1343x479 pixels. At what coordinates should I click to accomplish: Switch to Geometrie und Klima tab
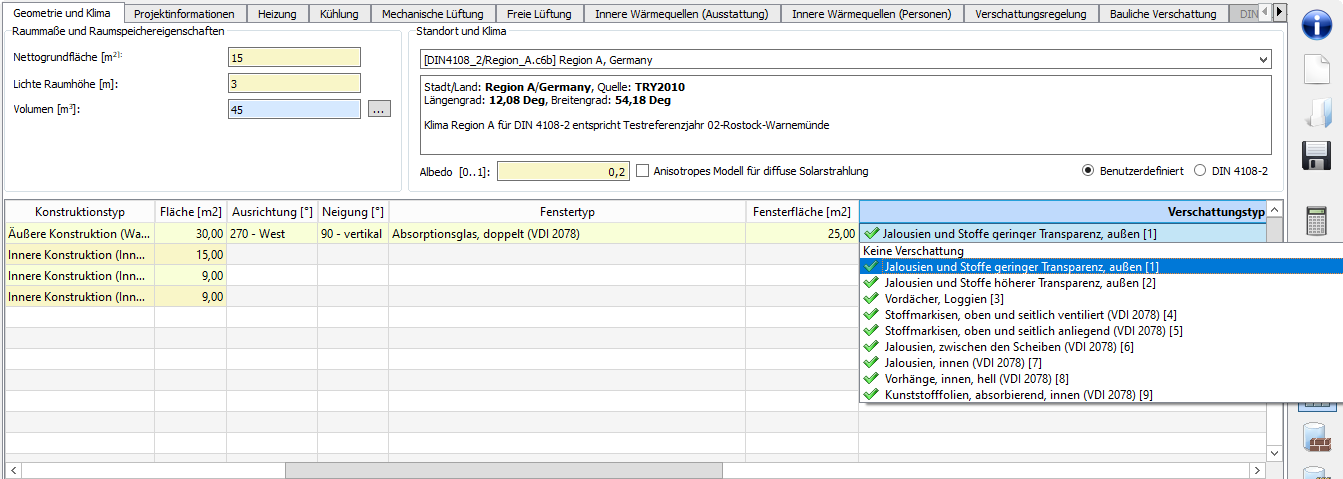(62, 13)
